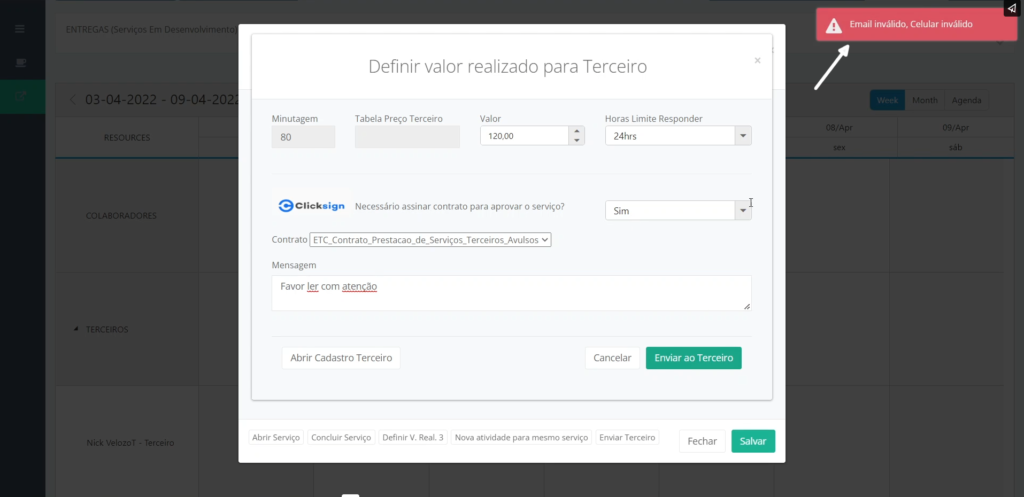Go to previous week with the left chevron
1024x497 pixels.
[72, 100]
